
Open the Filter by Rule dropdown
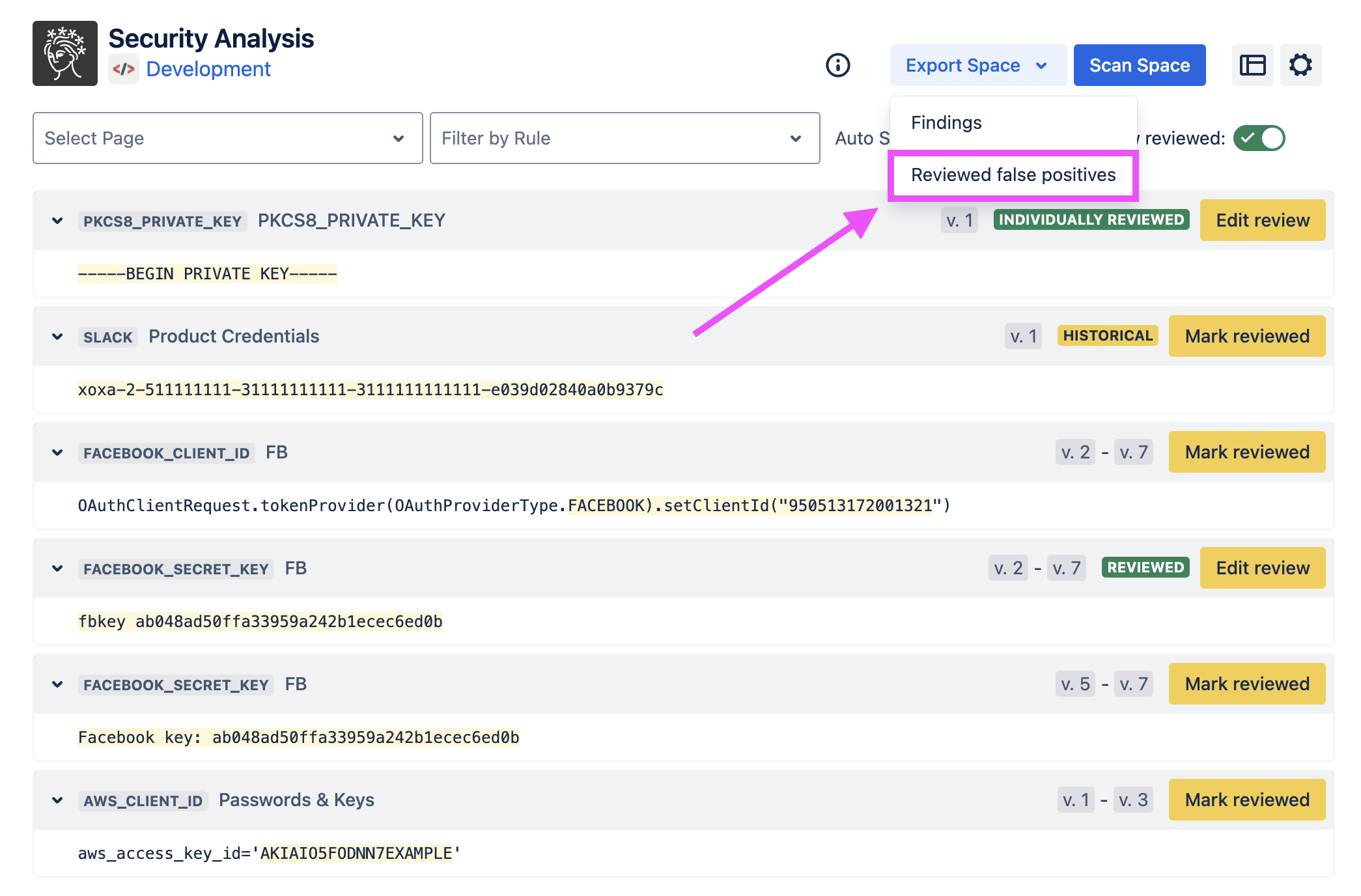pyautogui.click(x=624, y=138)
